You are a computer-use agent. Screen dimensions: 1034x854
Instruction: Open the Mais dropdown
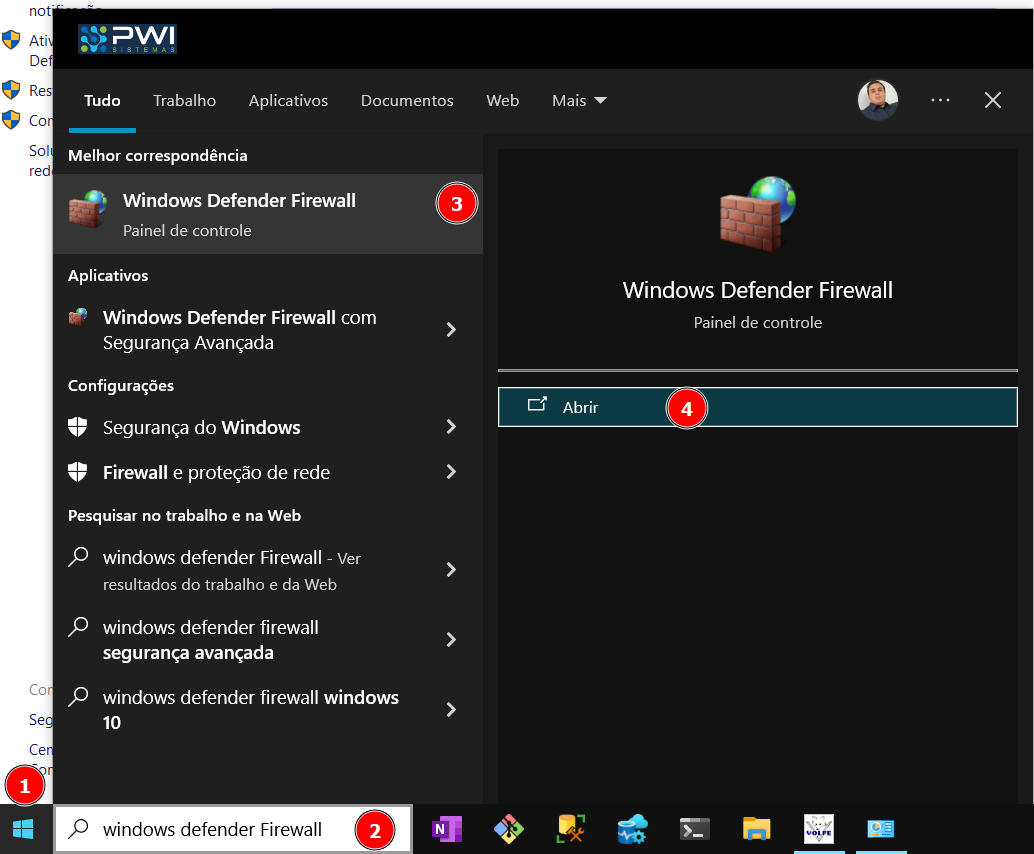(579, 101)
